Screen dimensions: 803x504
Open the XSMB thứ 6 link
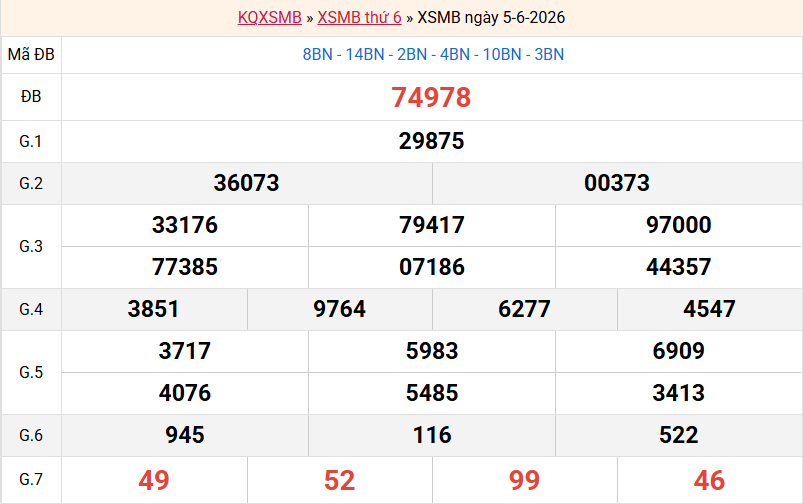360,17
